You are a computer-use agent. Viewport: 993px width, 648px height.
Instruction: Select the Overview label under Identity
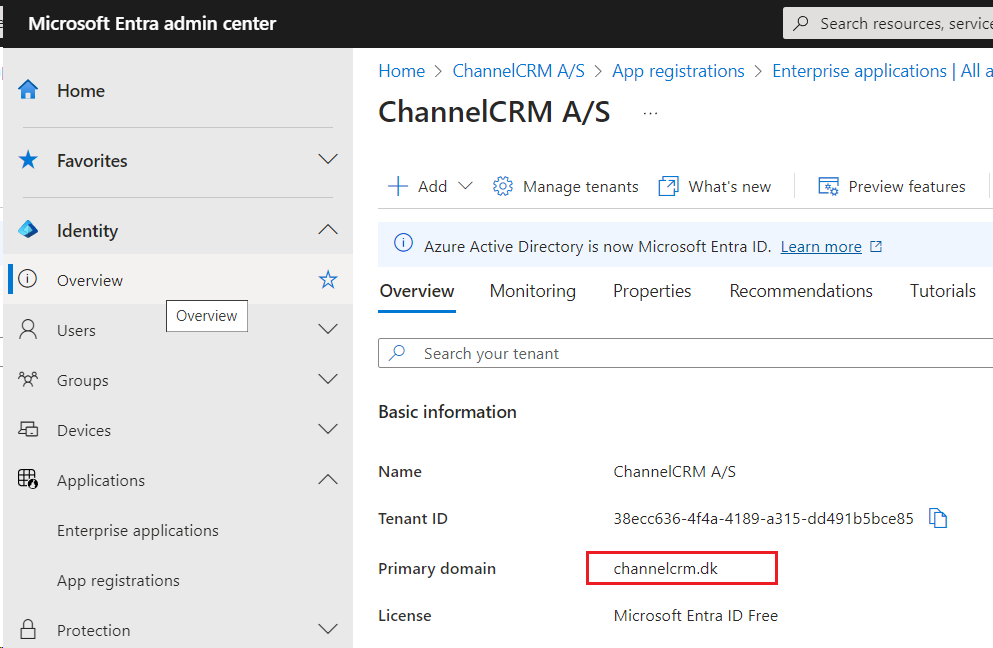point(90,280)
